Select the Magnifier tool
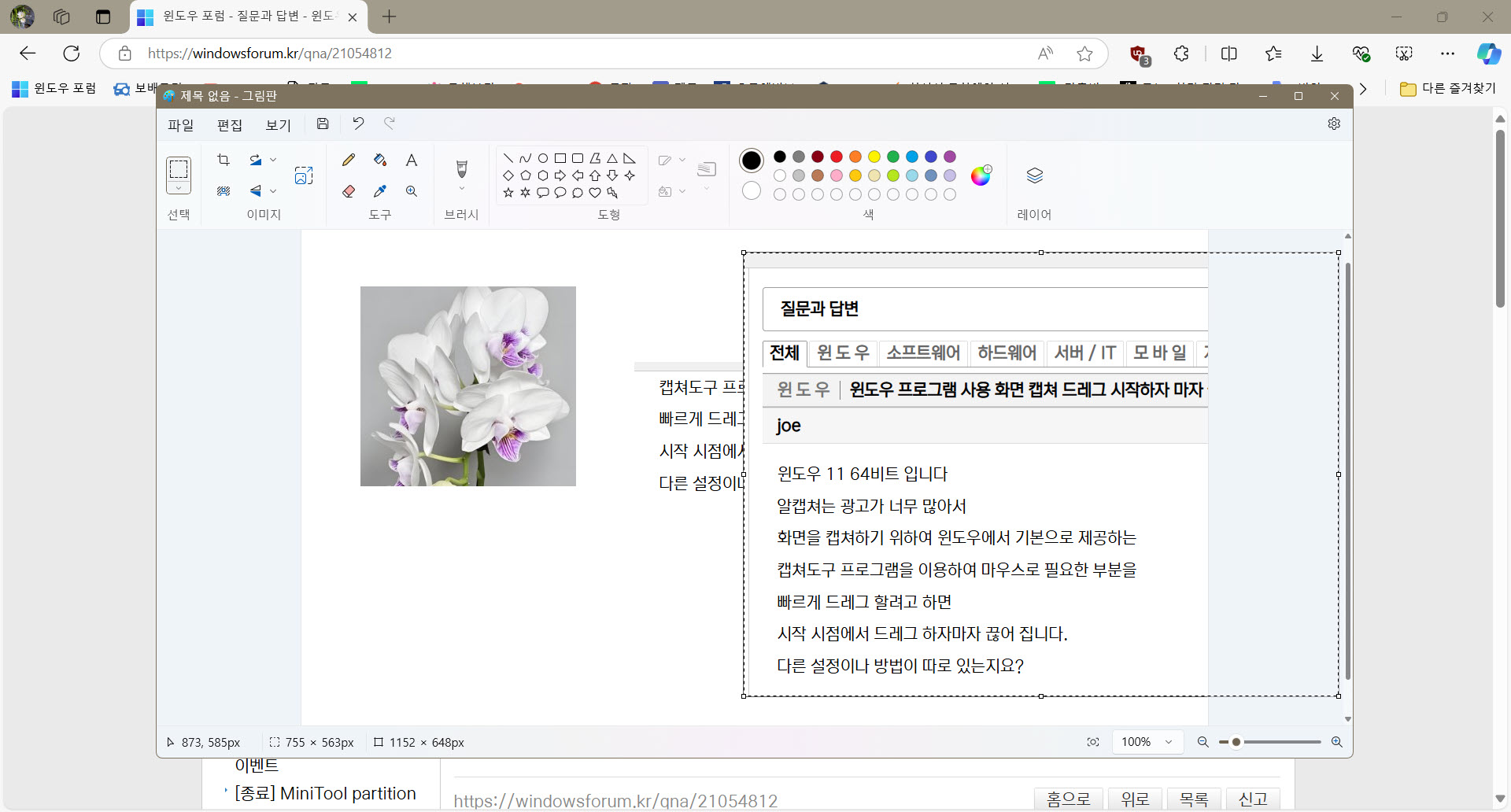Viewport: 1511px width, 812px height. [412, 191]
